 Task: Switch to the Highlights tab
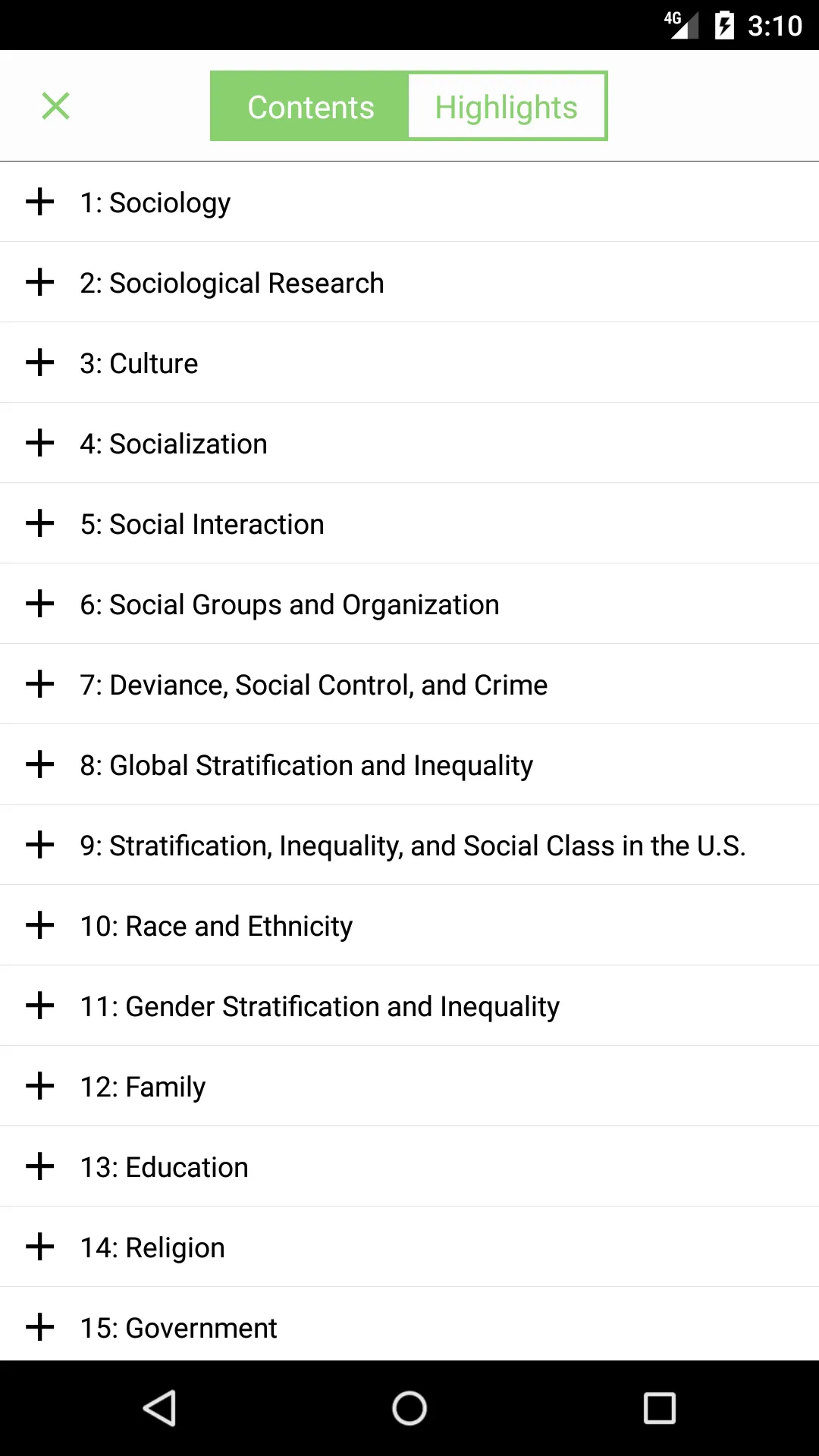click(507, 106)
